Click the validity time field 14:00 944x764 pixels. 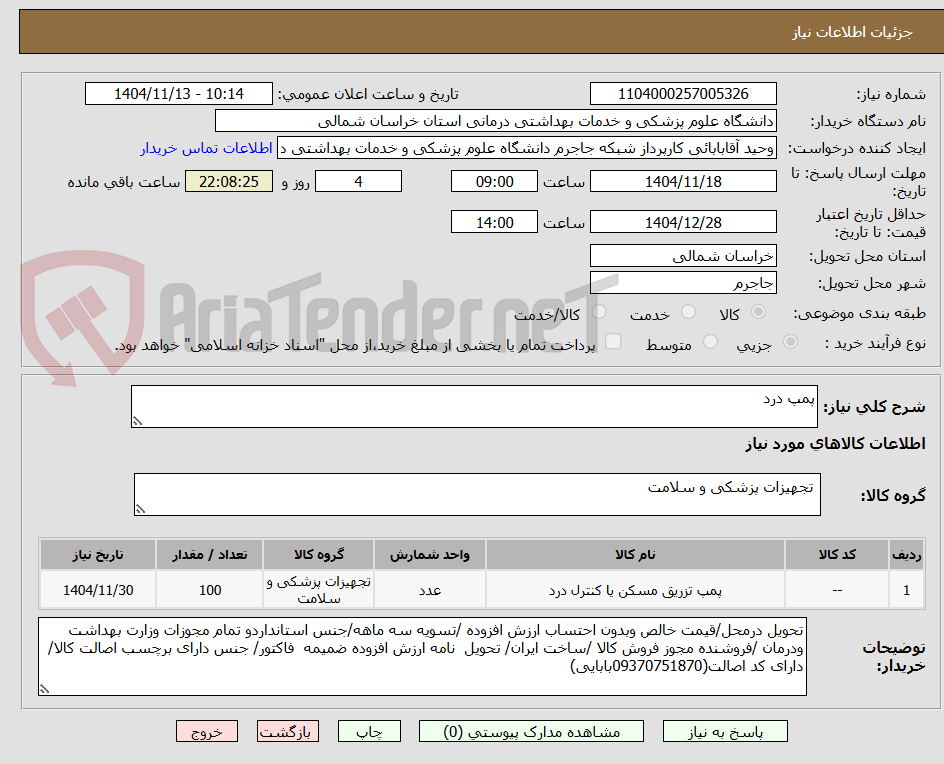(x=494, y=222)
